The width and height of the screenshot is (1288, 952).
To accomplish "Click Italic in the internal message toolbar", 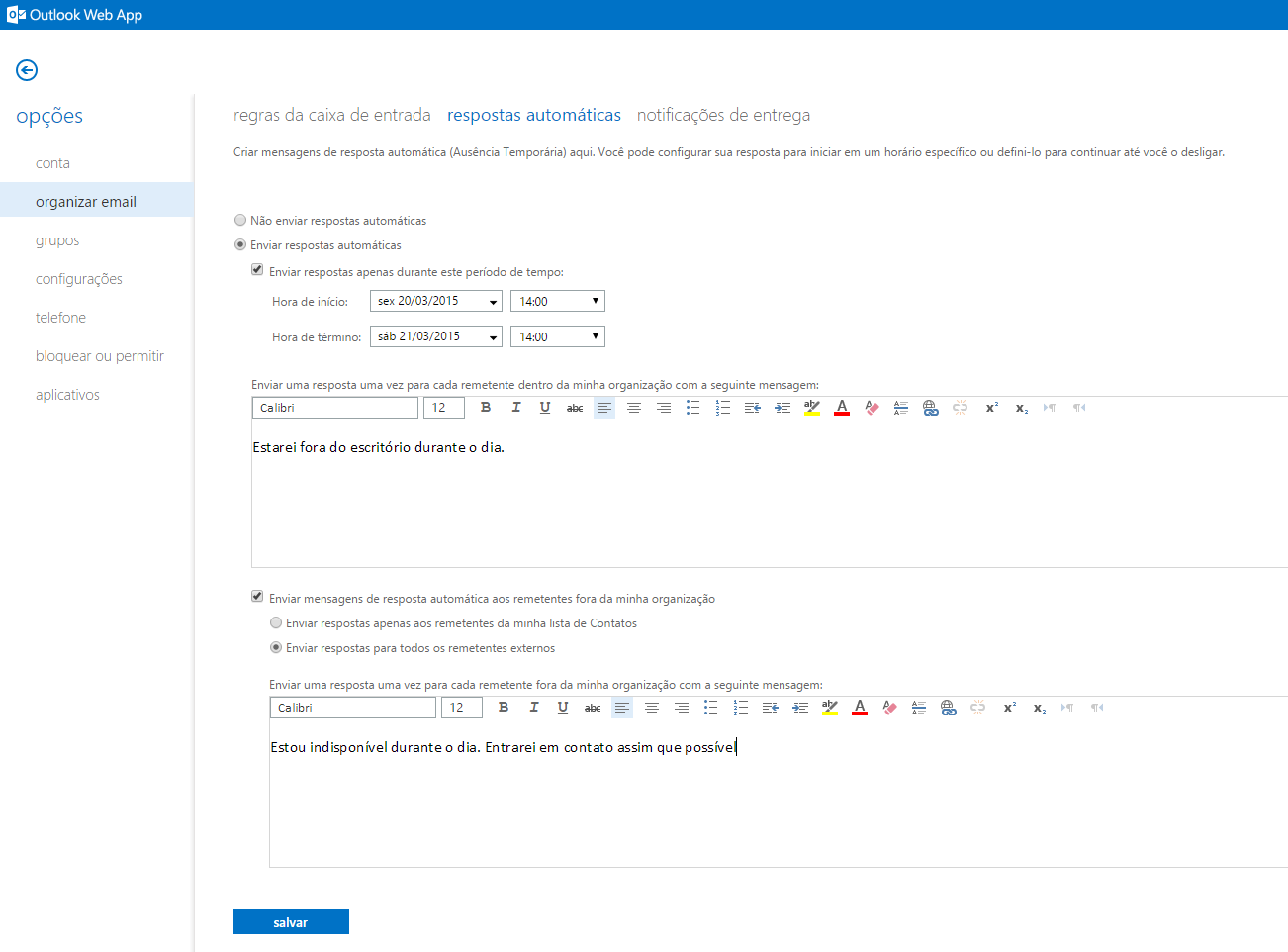I will point(515,408).
